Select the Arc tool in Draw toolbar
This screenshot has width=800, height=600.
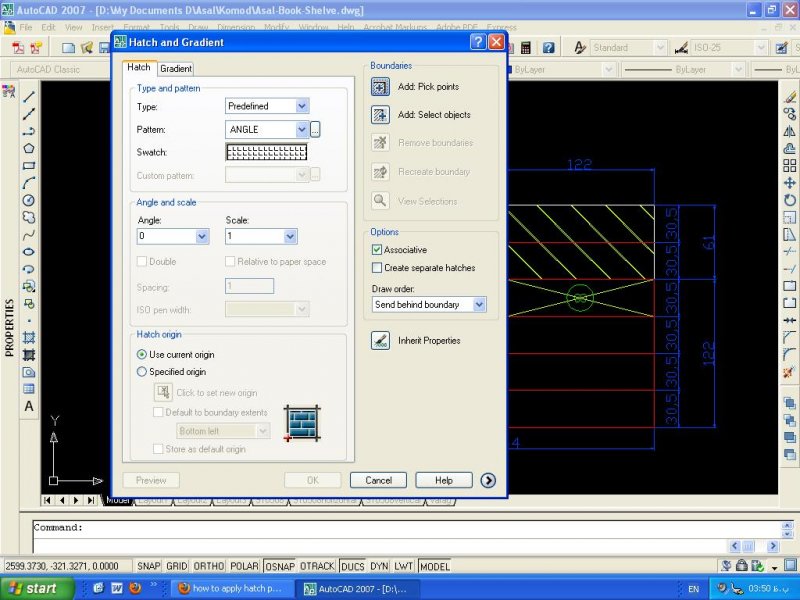(29, 183)
